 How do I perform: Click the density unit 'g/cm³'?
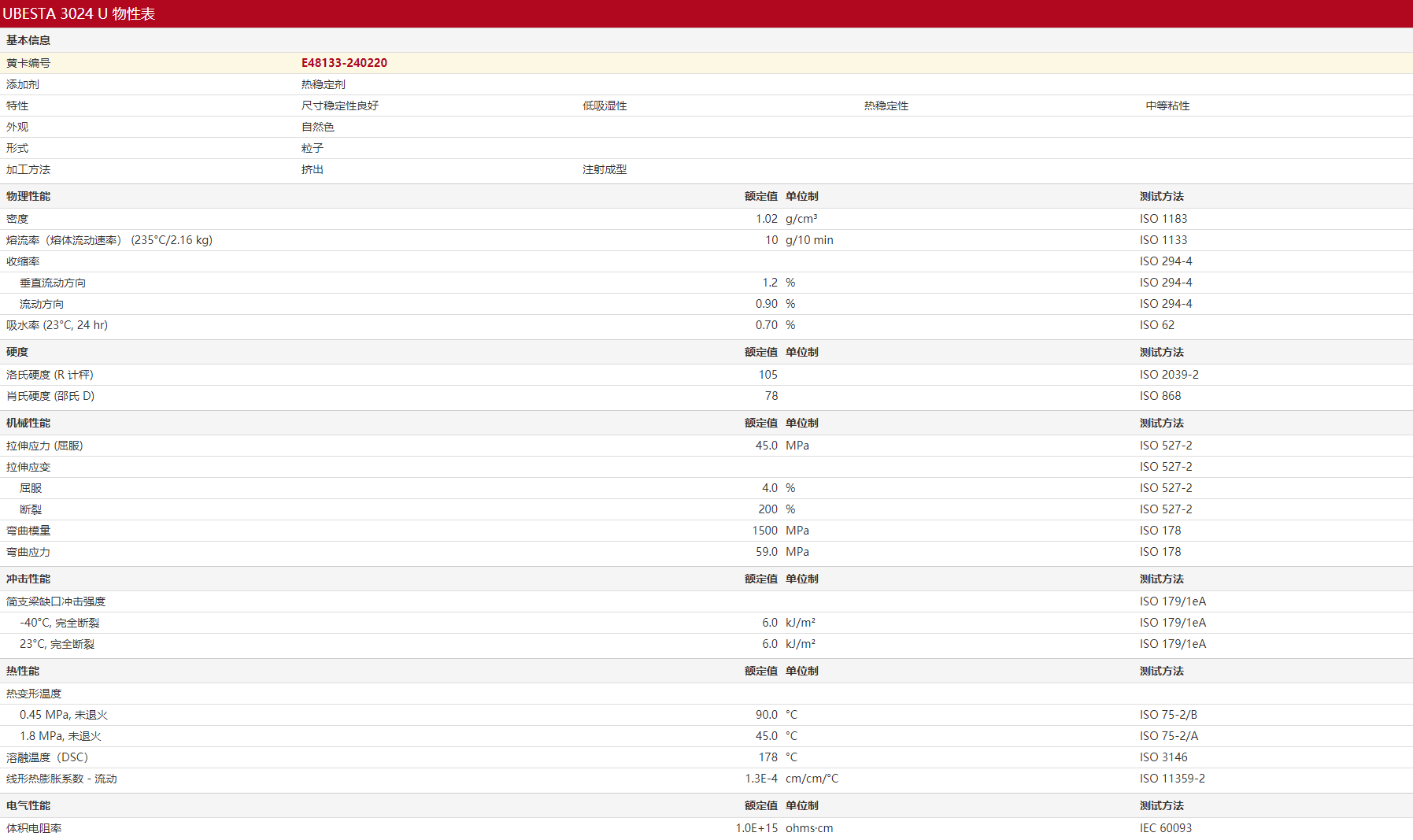[801, 219]
